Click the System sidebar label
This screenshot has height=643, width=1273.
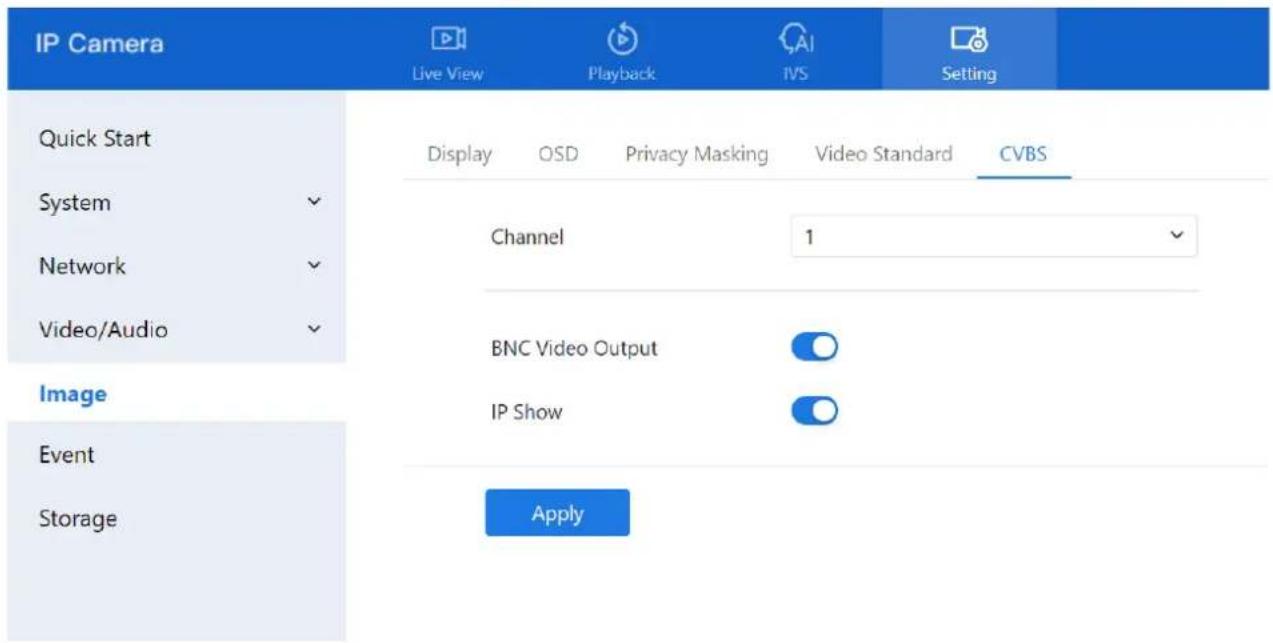click(x=73, y=203)
